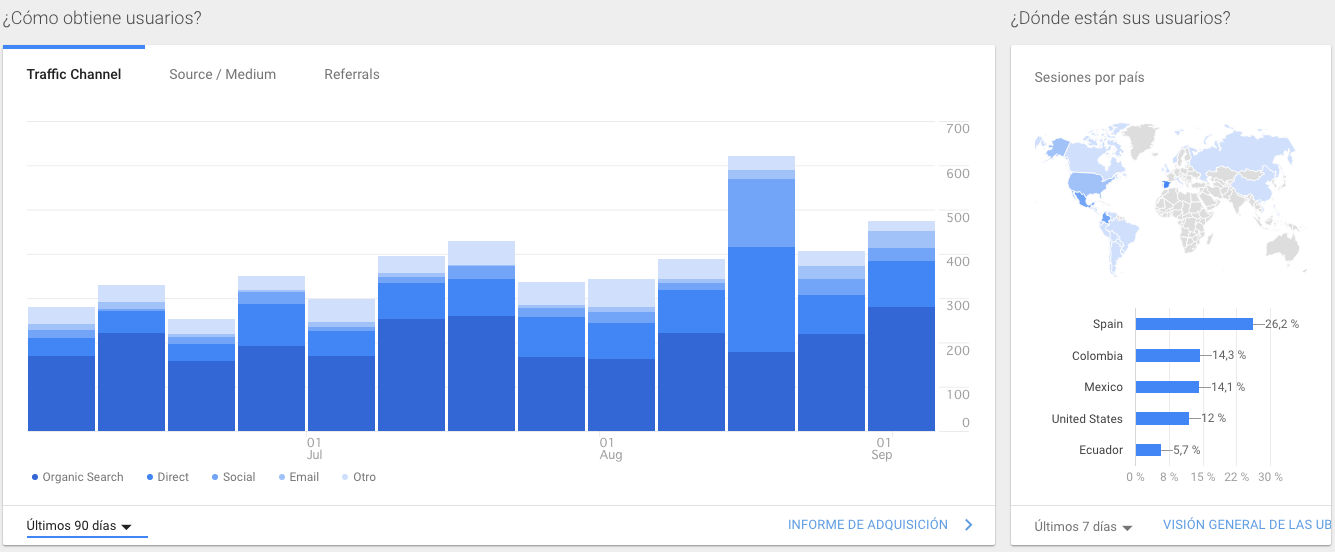The width and height of the screenshot is (1335, 552).
Task: Toggle the Direct series in legend
Action: (166, 478)
